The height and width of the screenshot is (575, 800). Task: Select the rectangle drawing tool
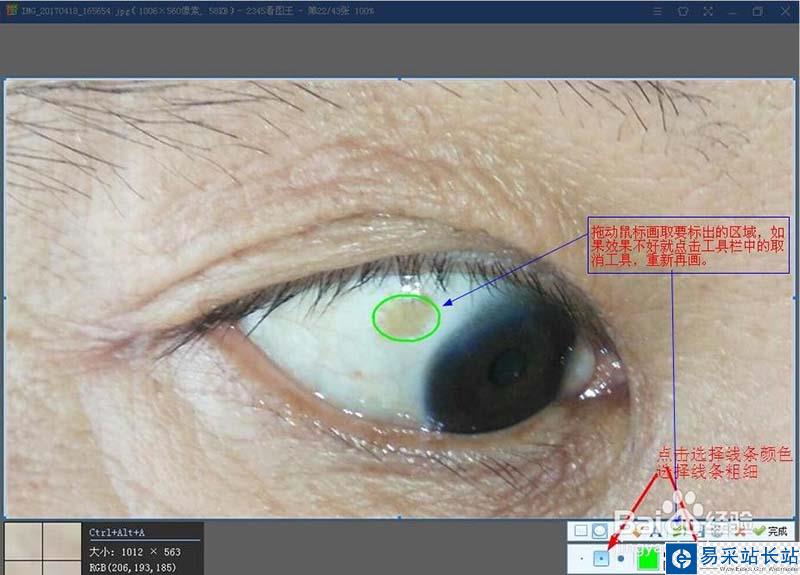pyautogui.click(x=581, y=531)
